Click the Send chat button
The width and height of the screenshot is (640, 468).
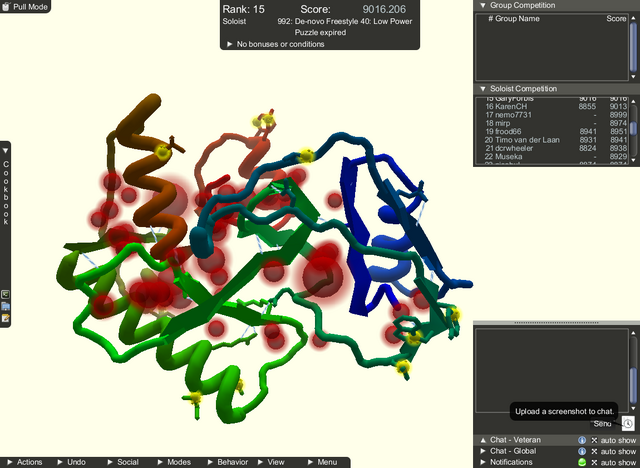point(602,424)
